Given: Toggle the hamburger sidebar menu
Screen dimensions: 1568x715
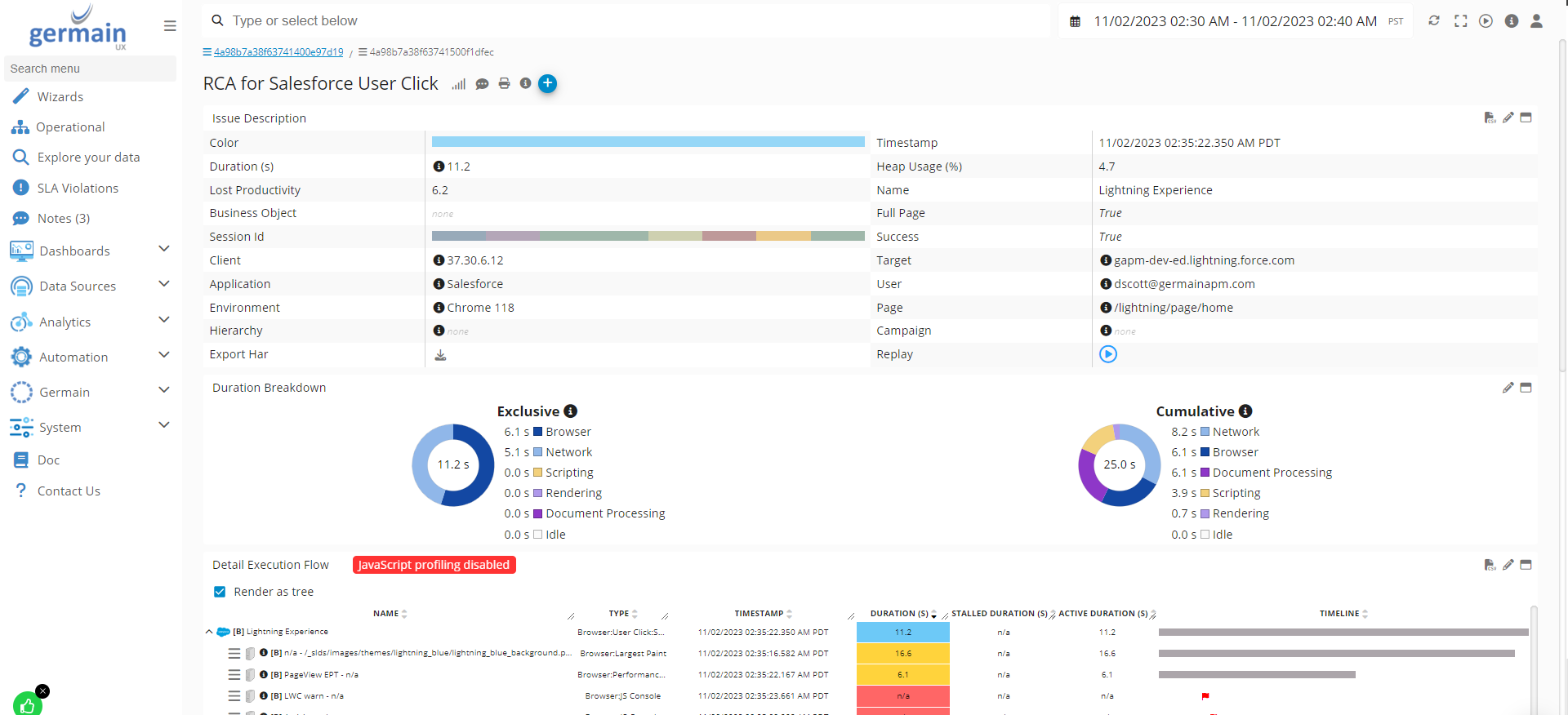Looking at the screenshot, I should click(170, 26).
